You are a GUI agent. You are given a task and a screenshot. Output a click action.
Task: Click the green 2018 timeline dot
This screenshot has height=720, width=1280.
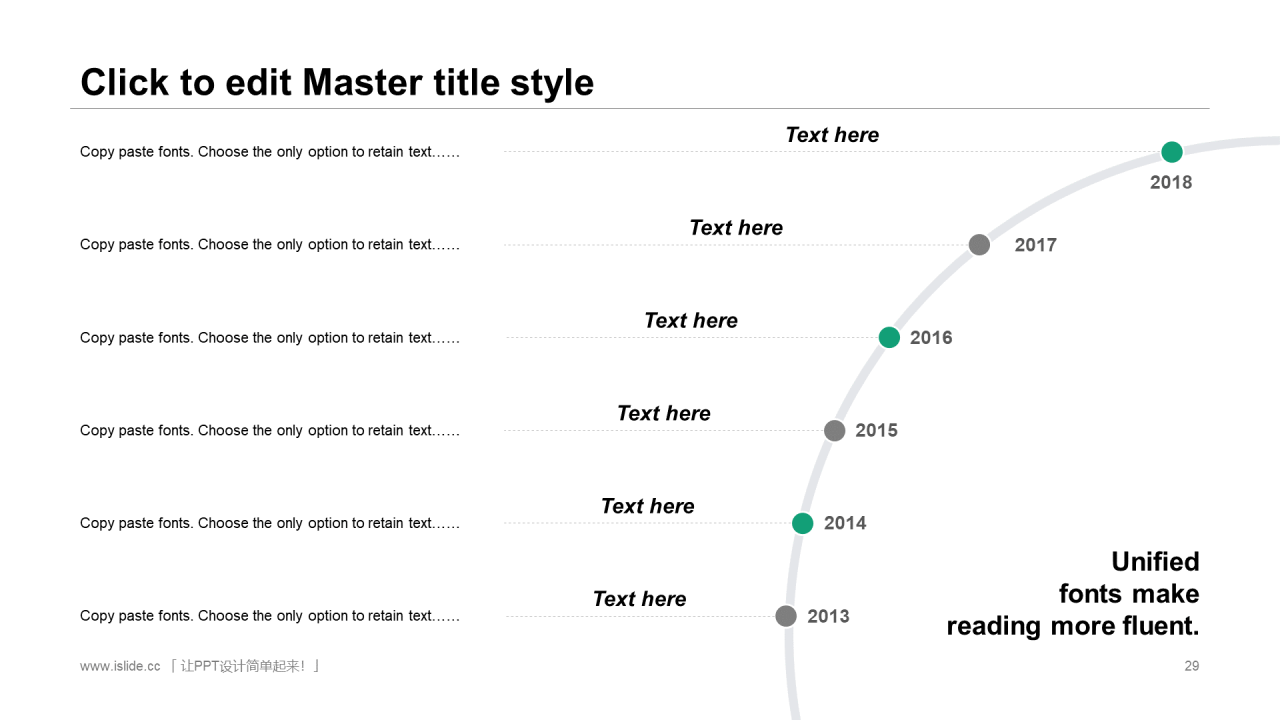coord(1172,152)
